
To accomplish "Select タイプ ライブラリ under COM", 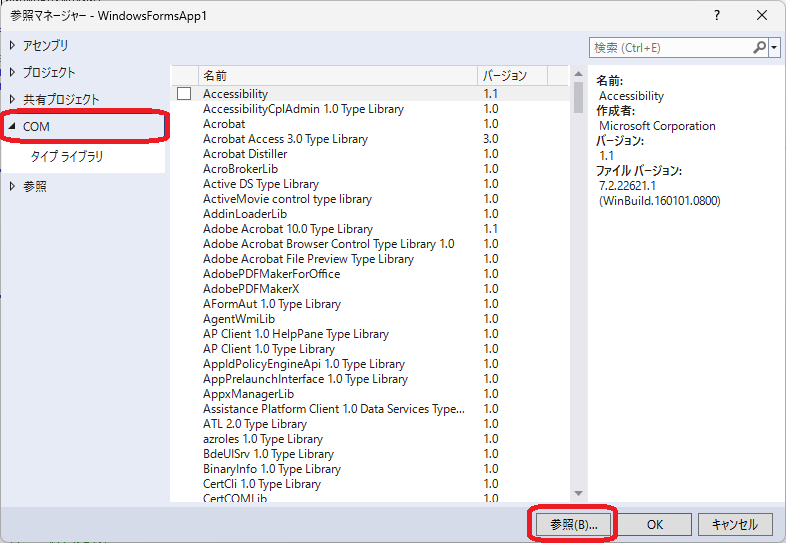I will pos(67,156).
